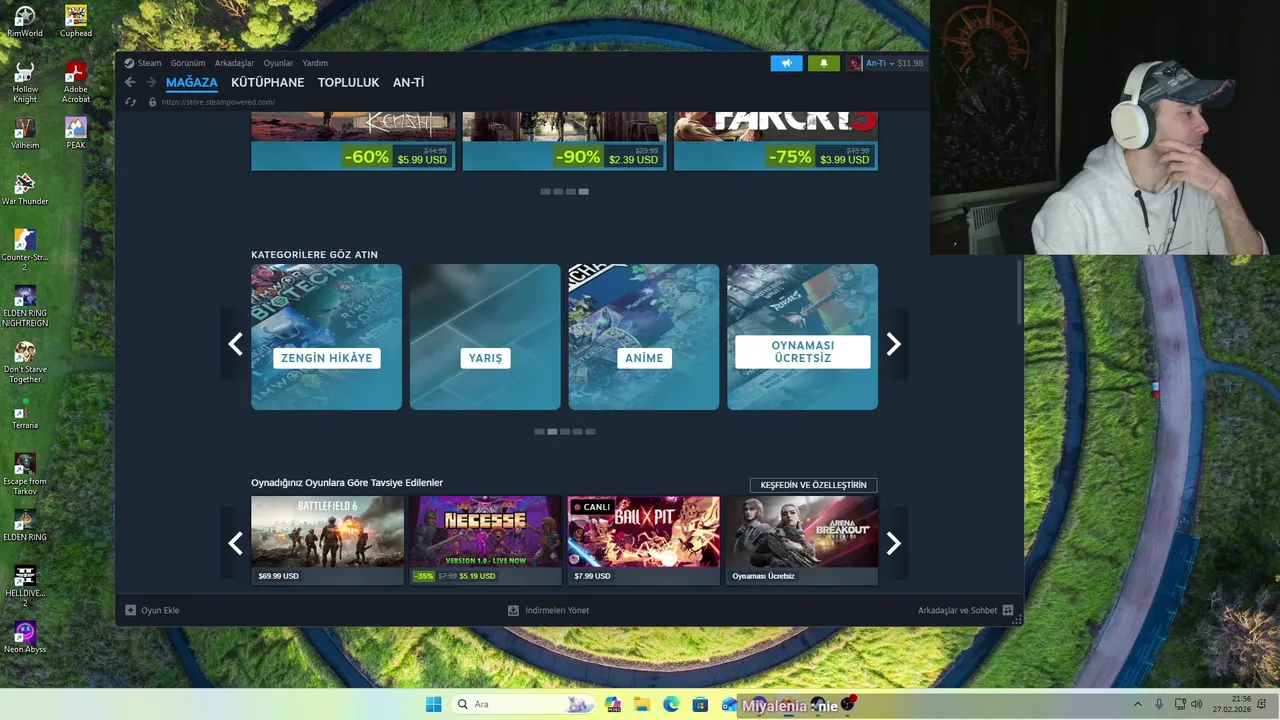Open the Oyunlar menu
1280x720 pixels.
pos(278,63)
